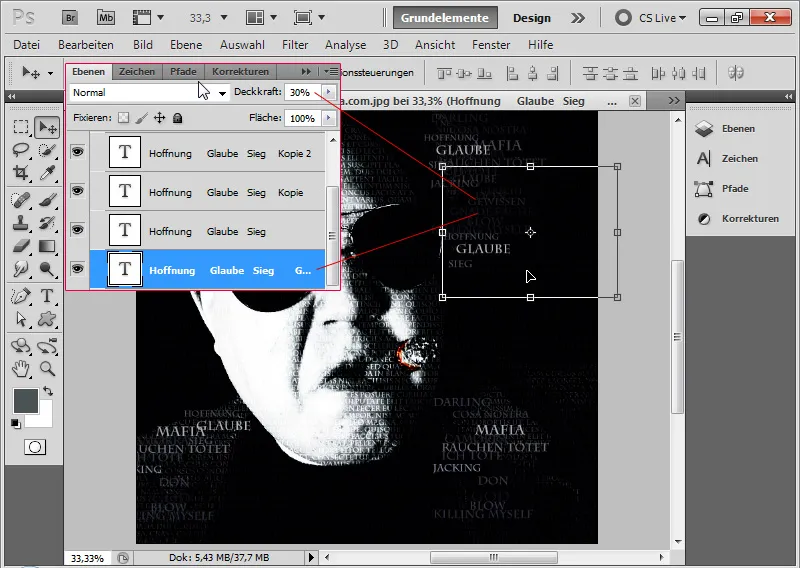
Task: Click the Deckkraft 30% opacity field
Action: pyautogui.click(x=303, y=92)
